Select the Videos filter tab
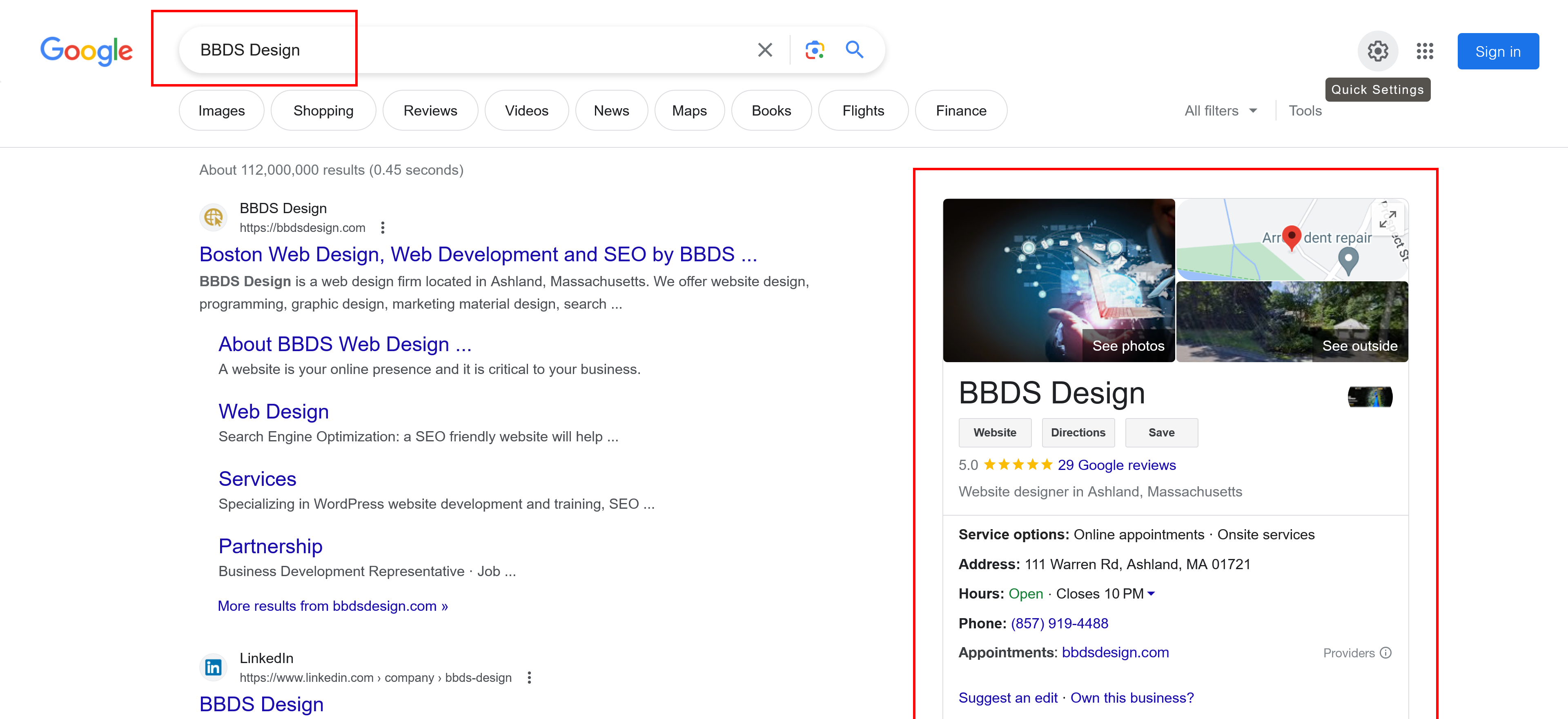1568x719 pixels. tap(526, 111)
